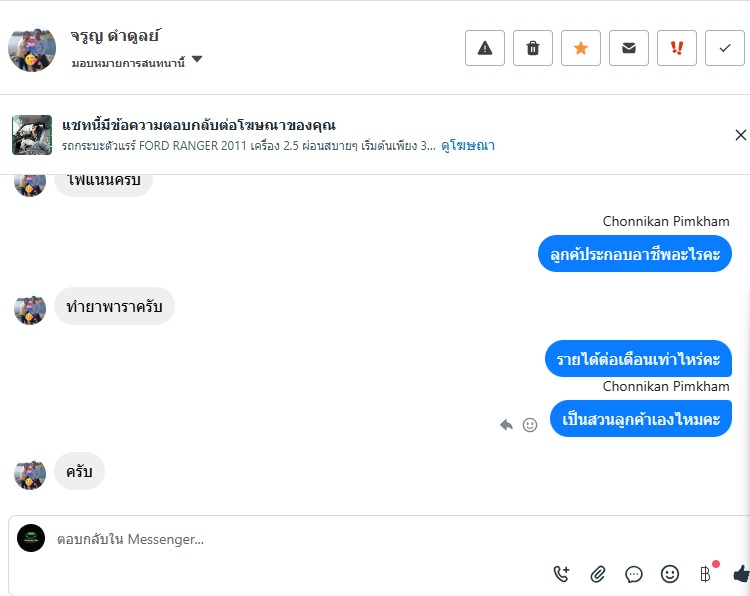Reply to the เป็นสวนลูกค้าเองไหมคะ message
The width and height of the screenshot is (750, 596).
tap(507, 424)
